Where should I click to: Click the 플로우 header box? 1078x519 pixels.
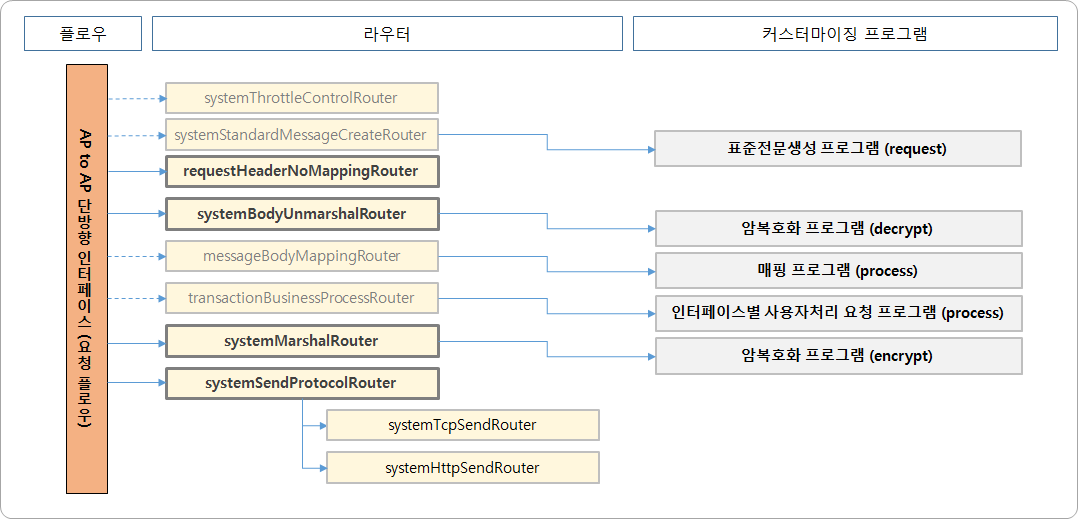pos(82,34)
